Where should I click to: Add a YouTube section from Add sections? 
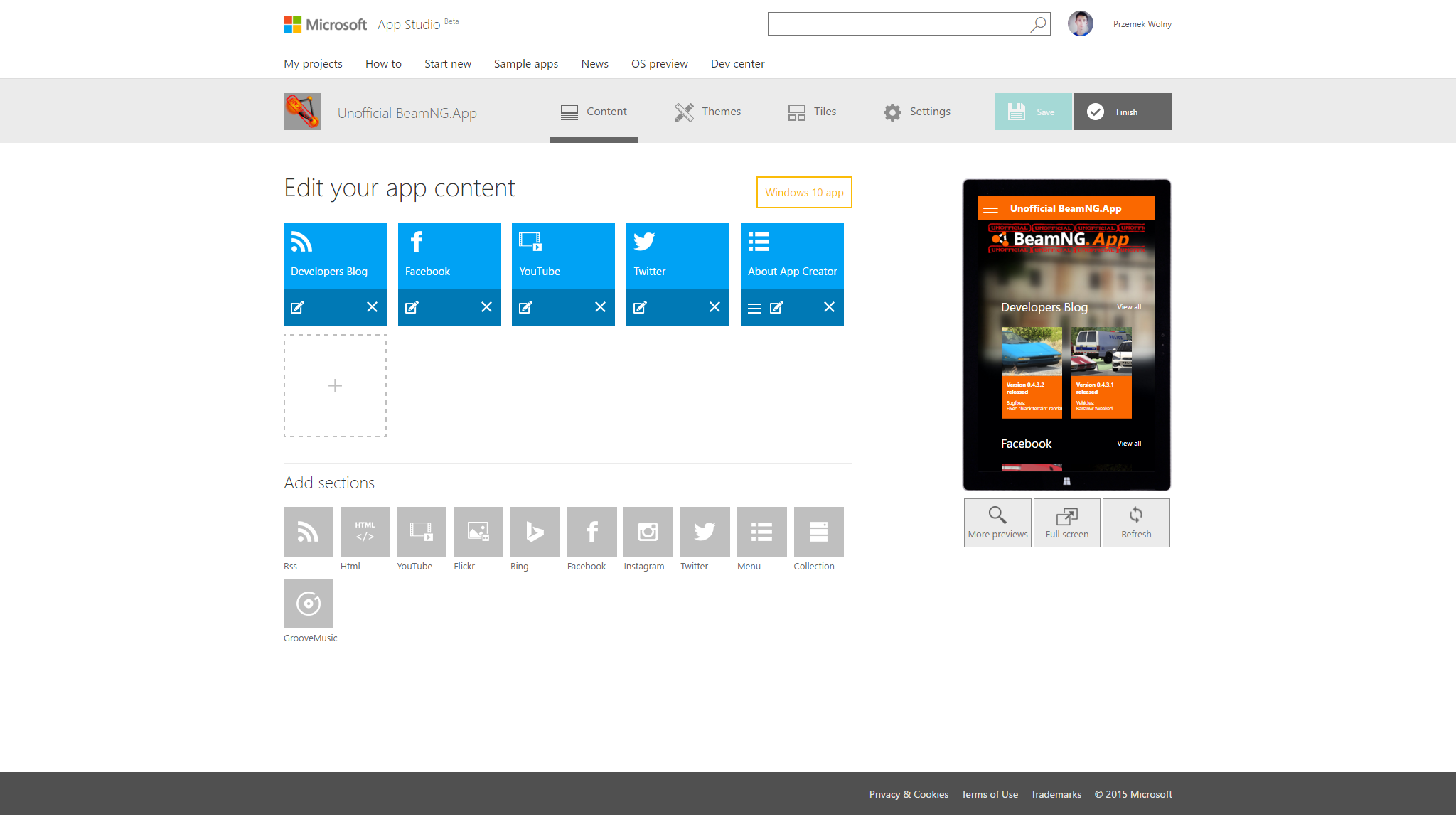(x=422, y=532)
